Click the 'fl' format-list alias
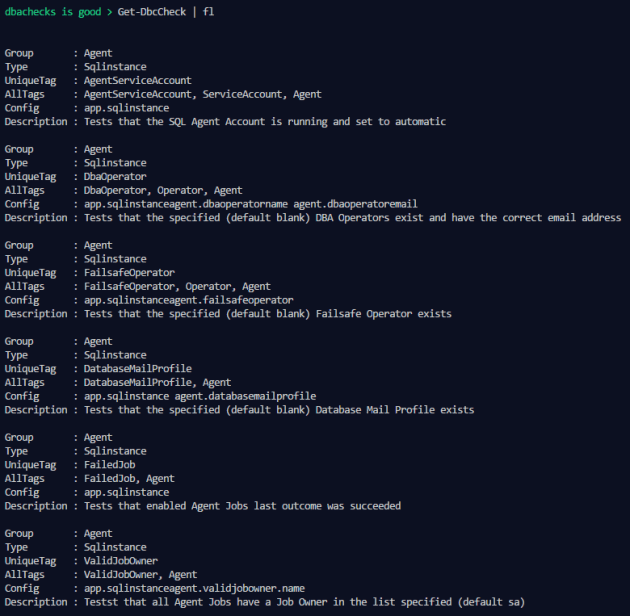 207,10
